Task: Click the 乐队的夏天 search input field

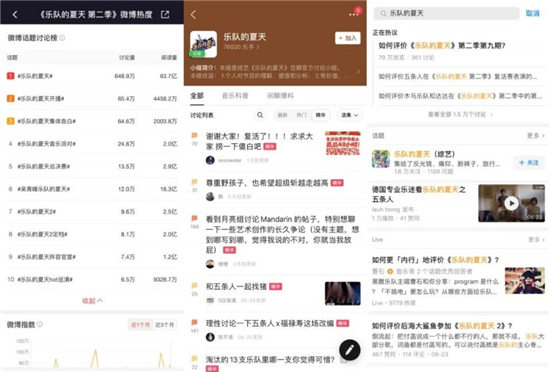Action: [x=446, y=13]
